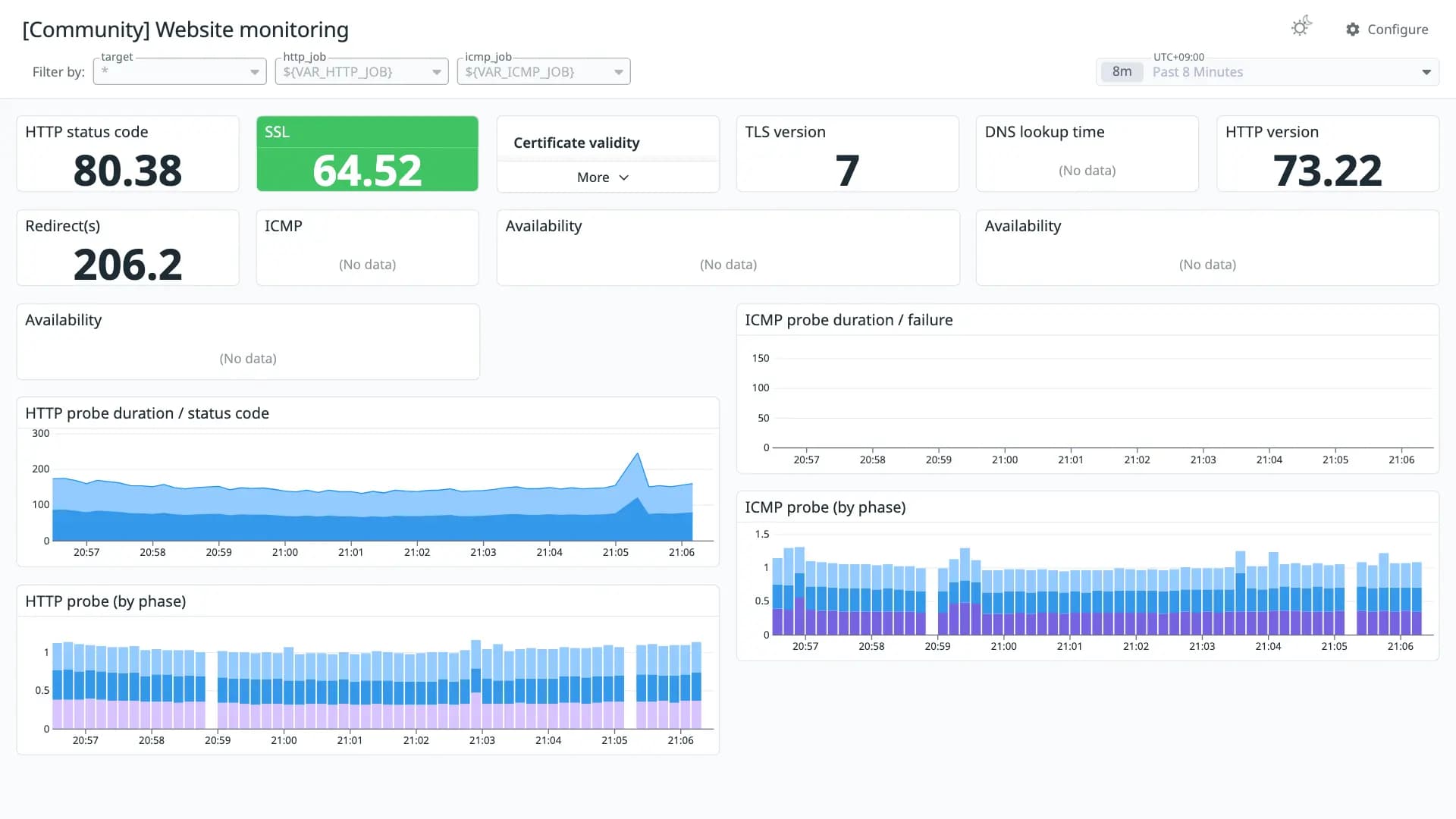Click the Configure gear icon
The width and height of the screenshot is (1456, 819).
pos(1353,29)
